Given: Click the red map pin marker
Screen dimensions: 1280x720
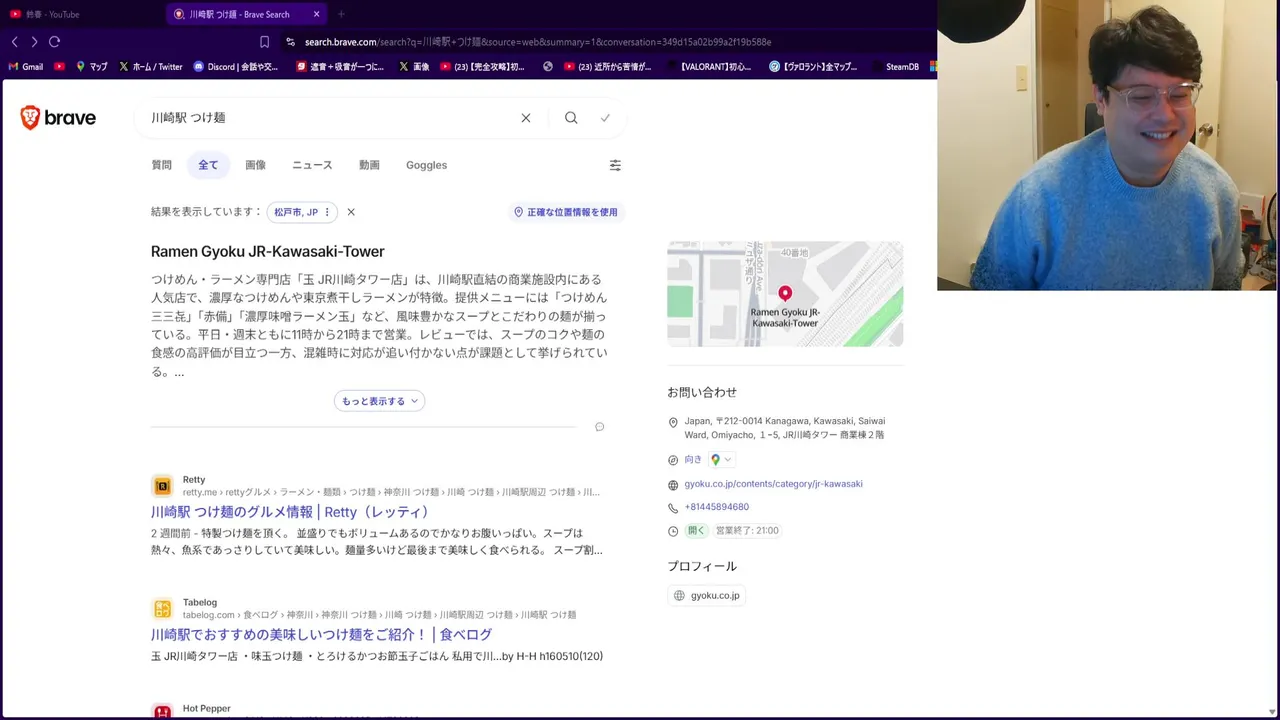Looking at the screenshot, I should point(785,293).
